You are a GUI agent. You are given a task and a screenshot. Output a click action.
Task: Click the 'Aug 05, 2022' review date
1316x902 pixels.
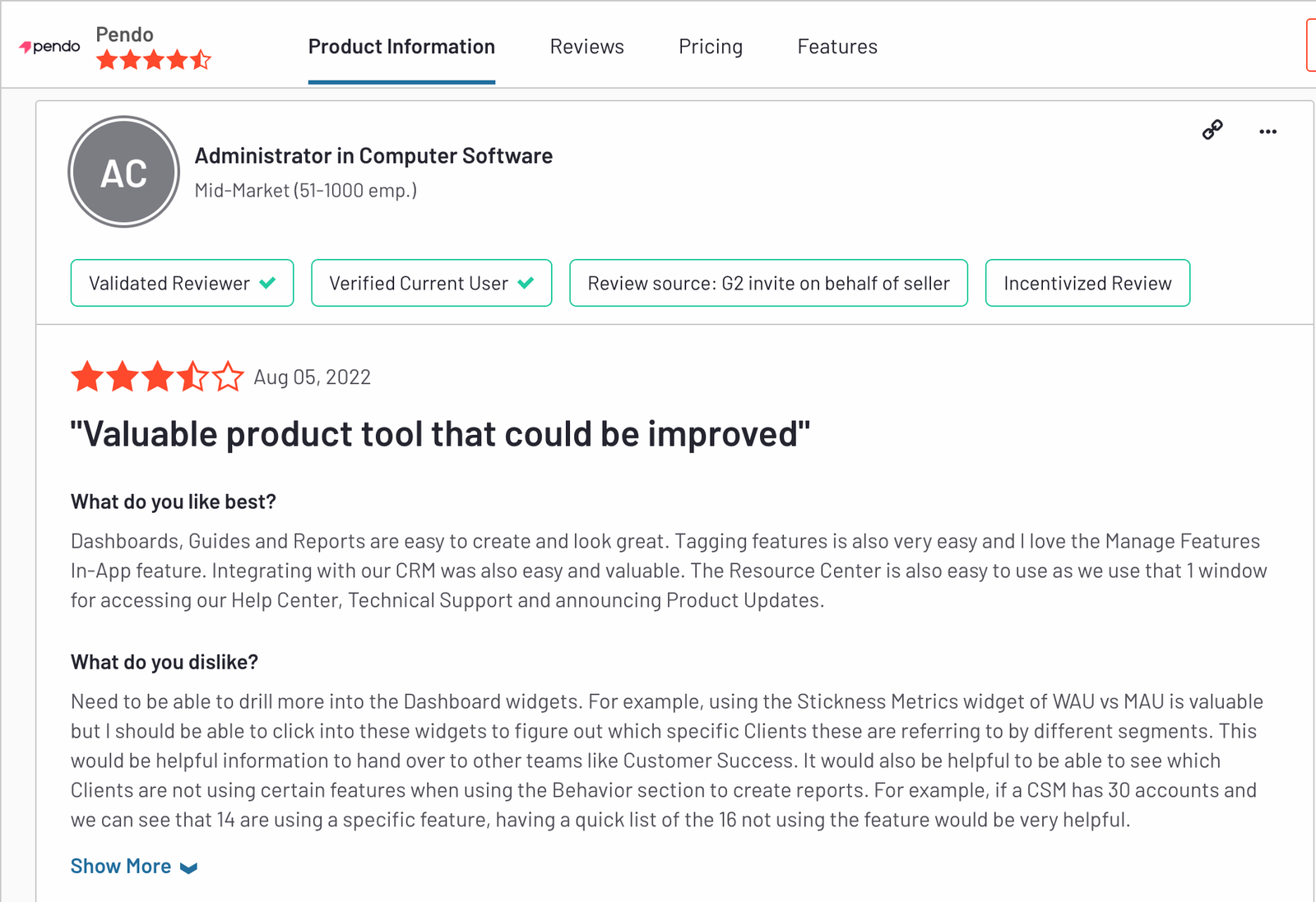[x=313, y=377]
